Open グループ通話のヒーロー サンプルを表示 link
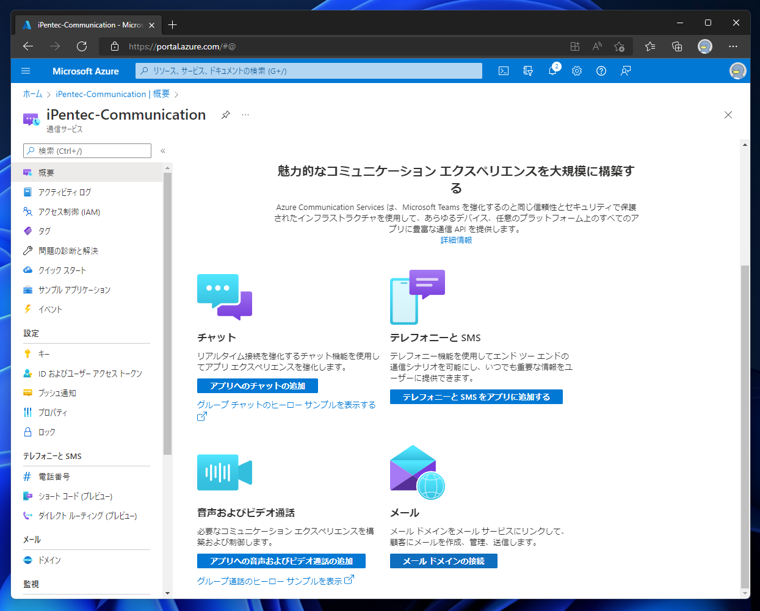 click(275, 580)
